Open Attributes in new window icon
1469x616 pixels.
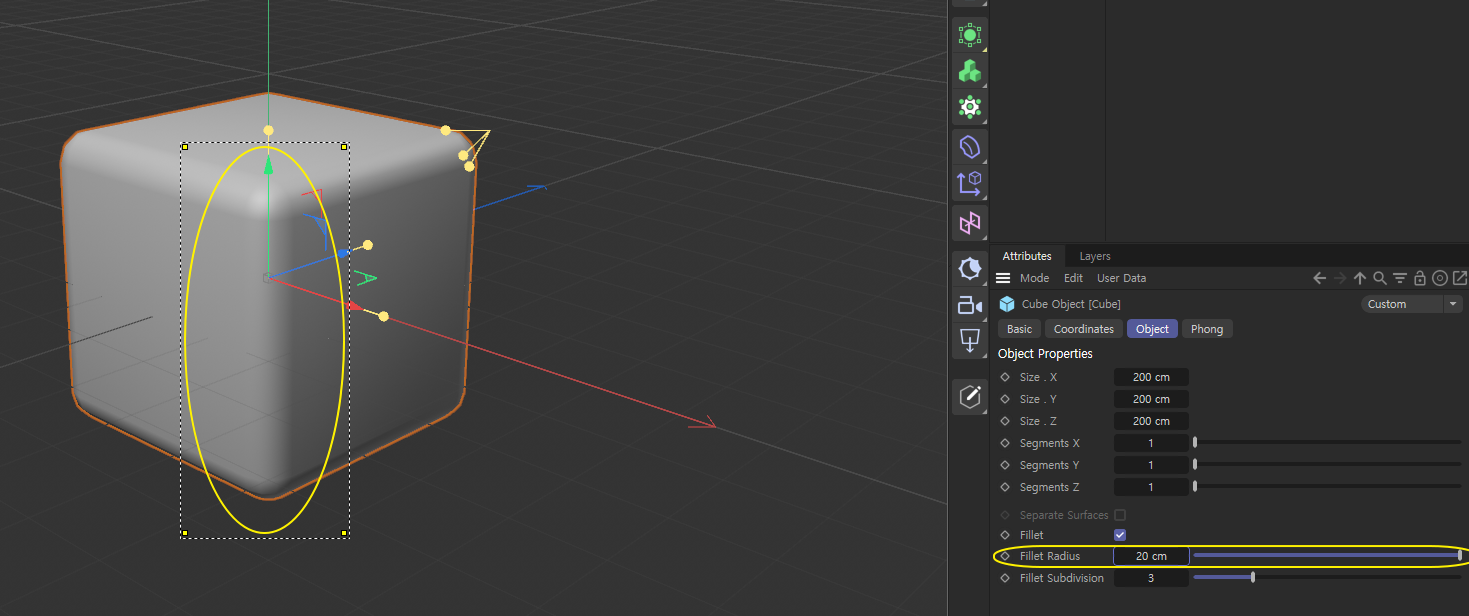[x=1460, y=278]
